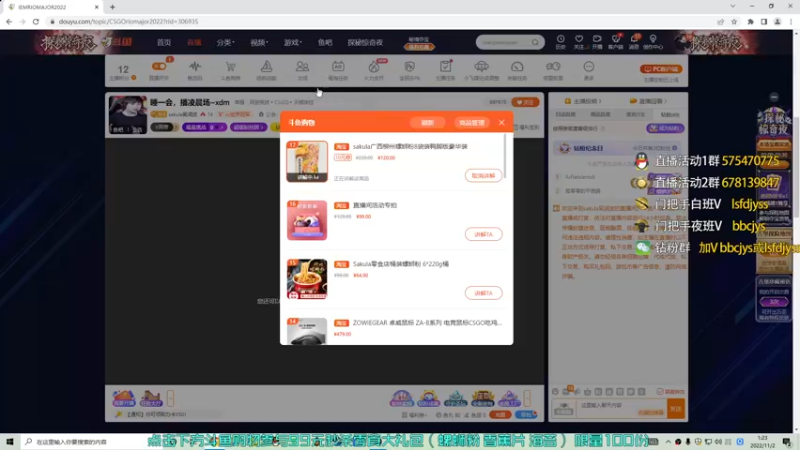Click the 客户端 icon in header
The image size is (800, 450).
tap(616, 39)
